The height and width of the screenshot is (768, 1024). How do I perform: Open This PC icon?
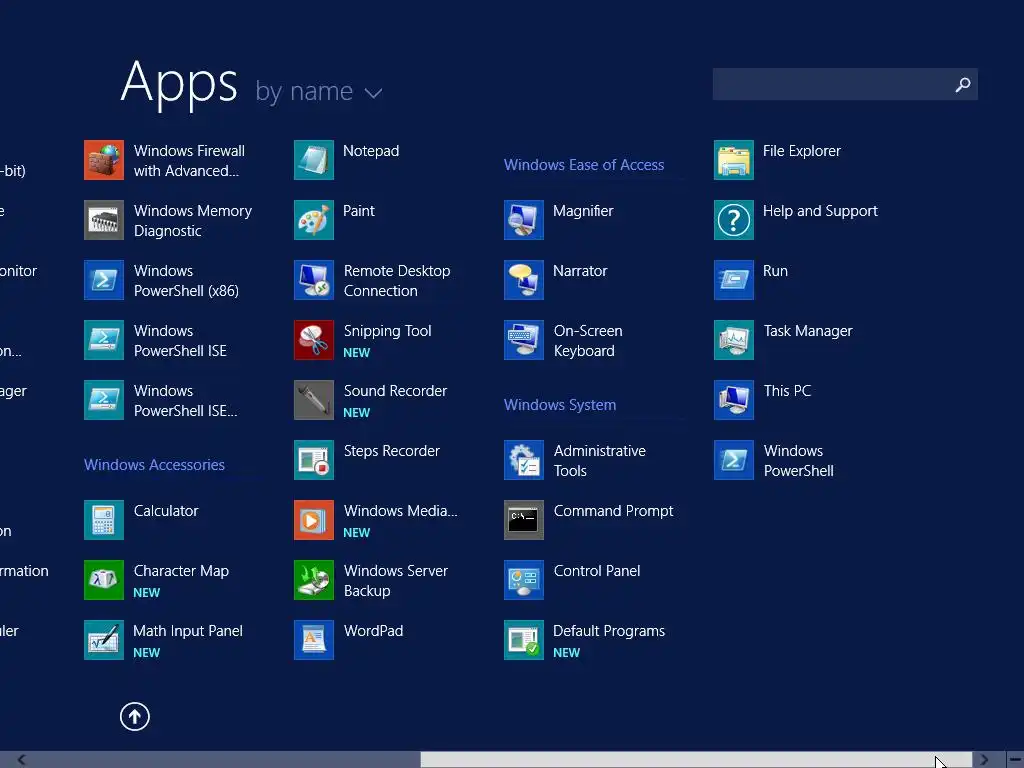(x=734, y=400)
